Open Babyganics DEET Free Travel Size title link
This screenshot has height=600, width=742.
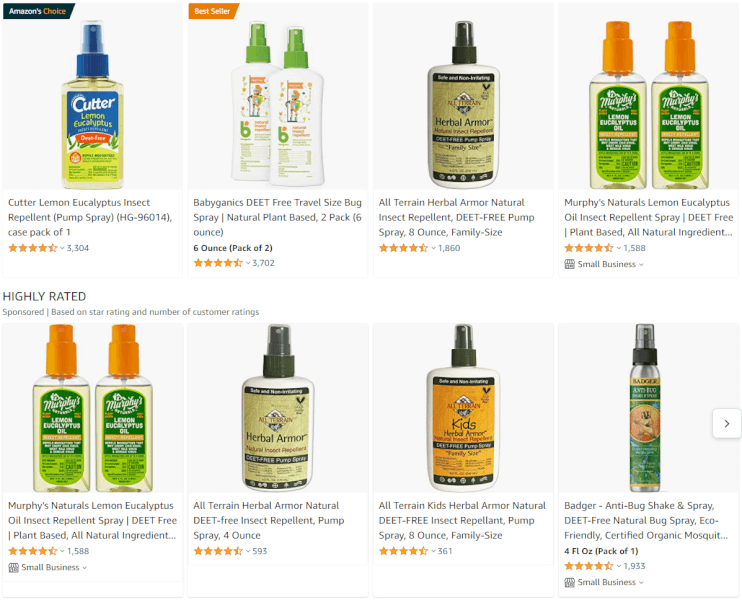[x=277, y=217]
